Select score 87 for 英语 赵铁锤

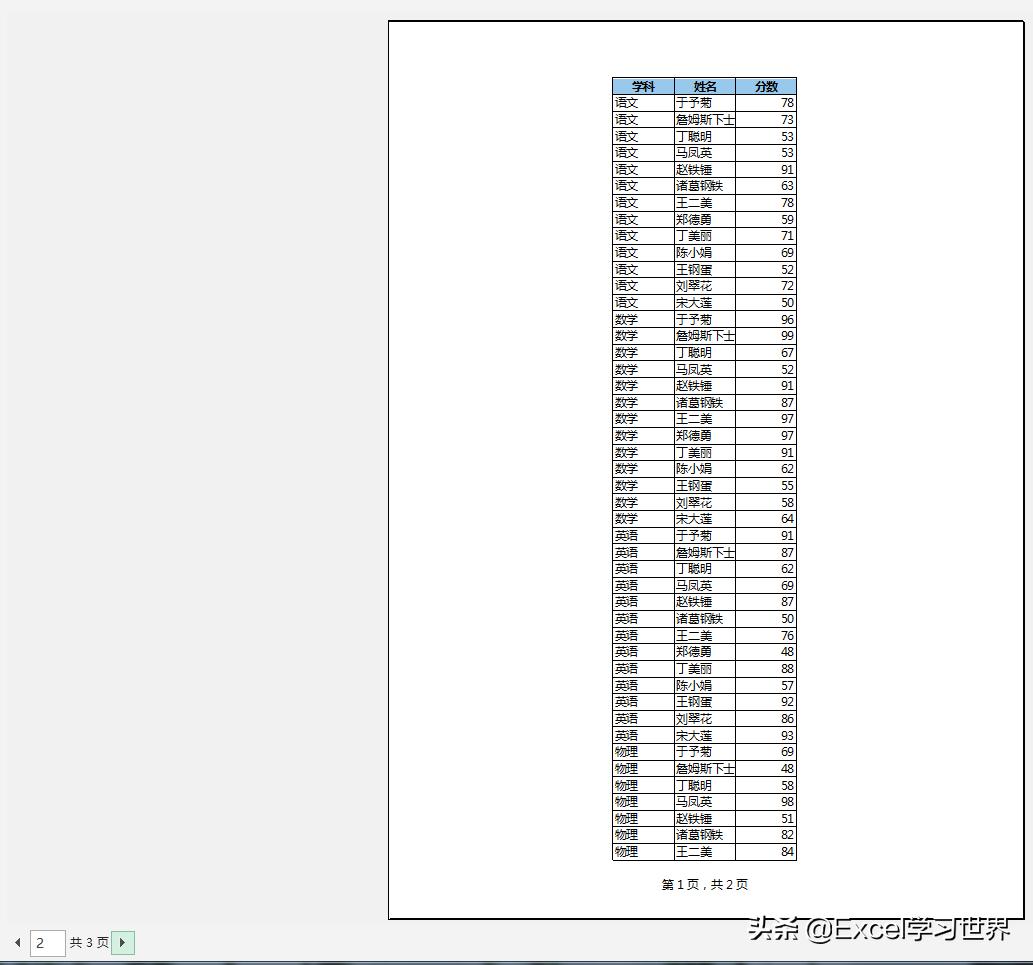(766, 602)
